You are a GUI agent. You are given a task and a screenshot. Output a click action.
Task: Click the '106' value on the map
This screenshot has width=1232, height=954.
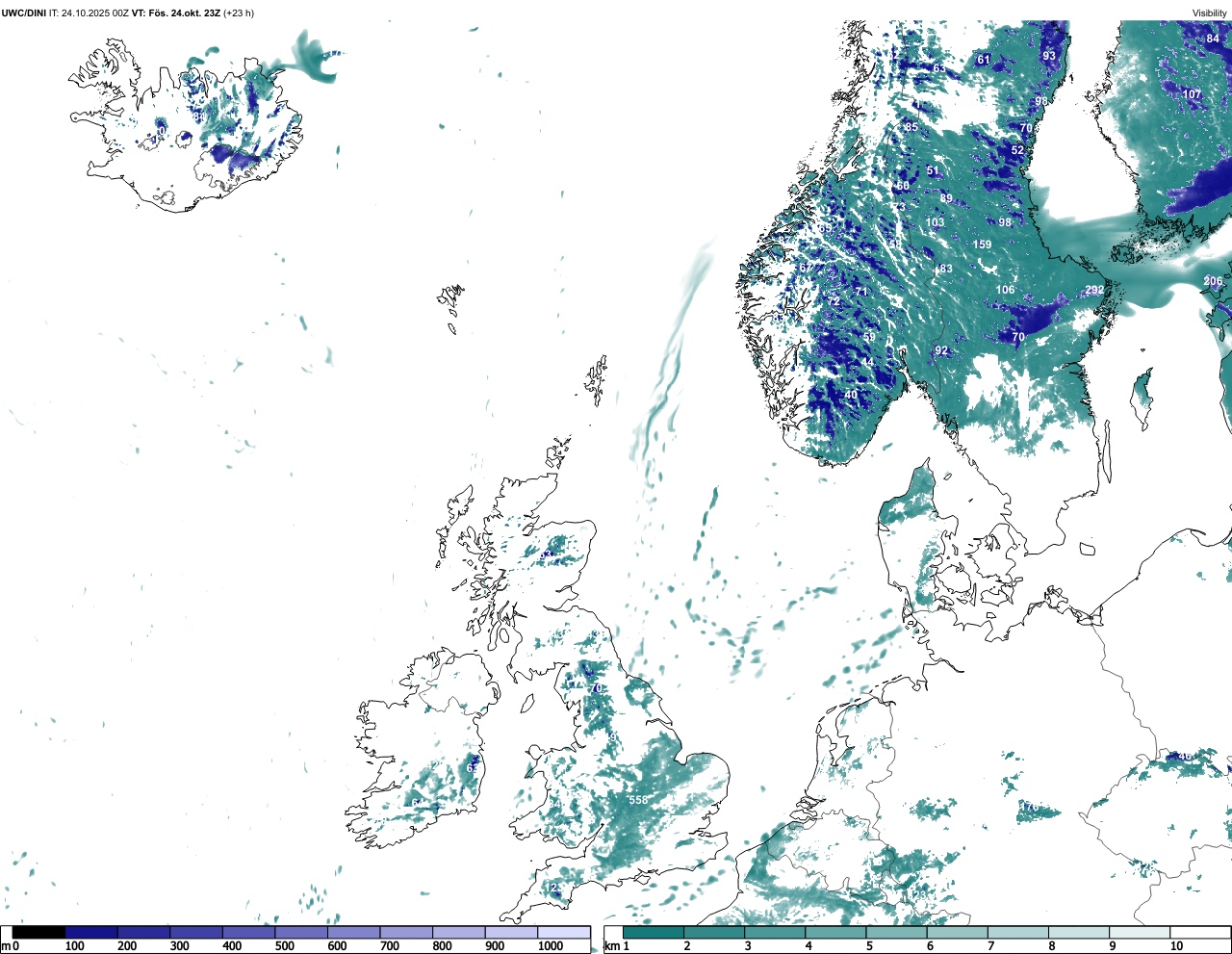pos(1005,290)
